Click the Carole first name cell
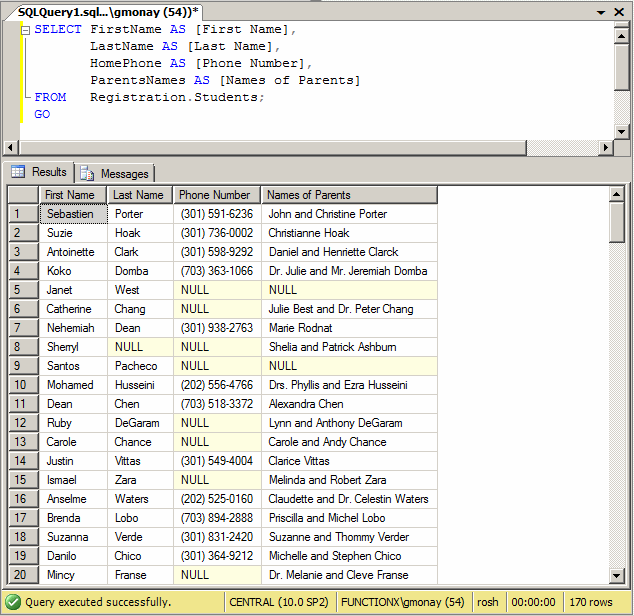 [x=73, y=442]
